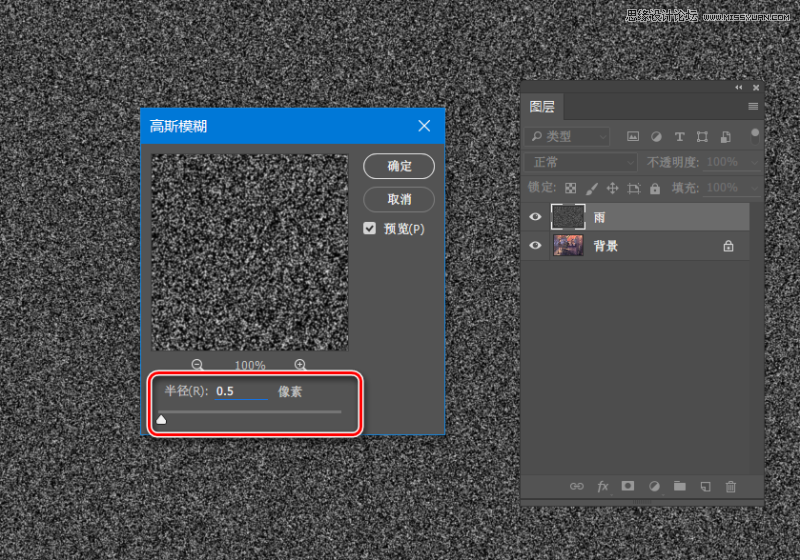Click the new group folder icon

coord(680,486)
